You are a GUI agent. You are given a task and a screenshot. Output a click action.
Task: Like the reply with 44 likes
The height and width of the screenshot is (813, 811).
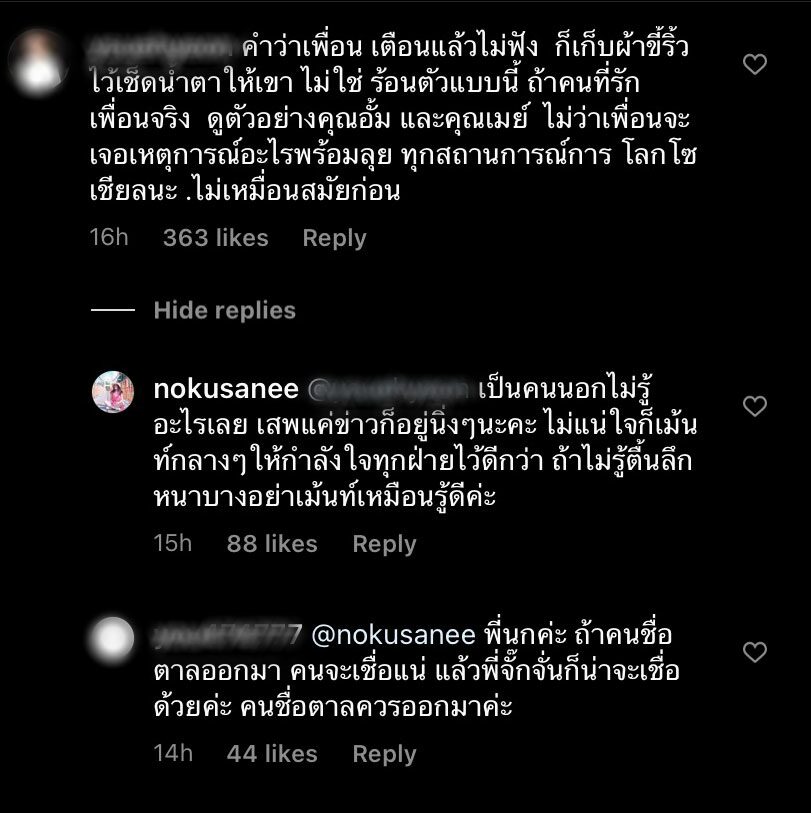tap(754, 652)
